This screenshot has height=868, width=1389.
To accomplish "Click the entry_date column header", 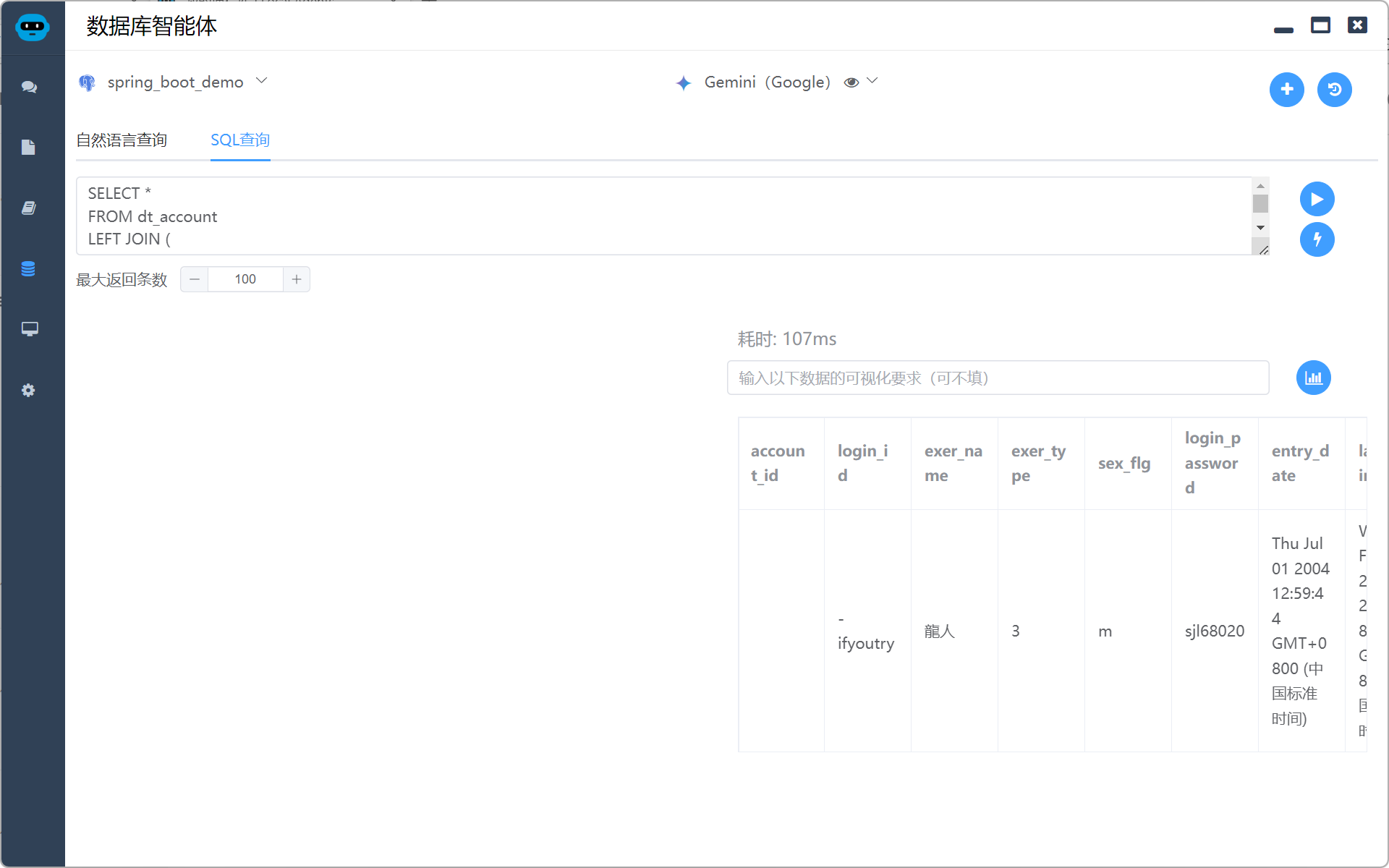I will (1301, 464).
